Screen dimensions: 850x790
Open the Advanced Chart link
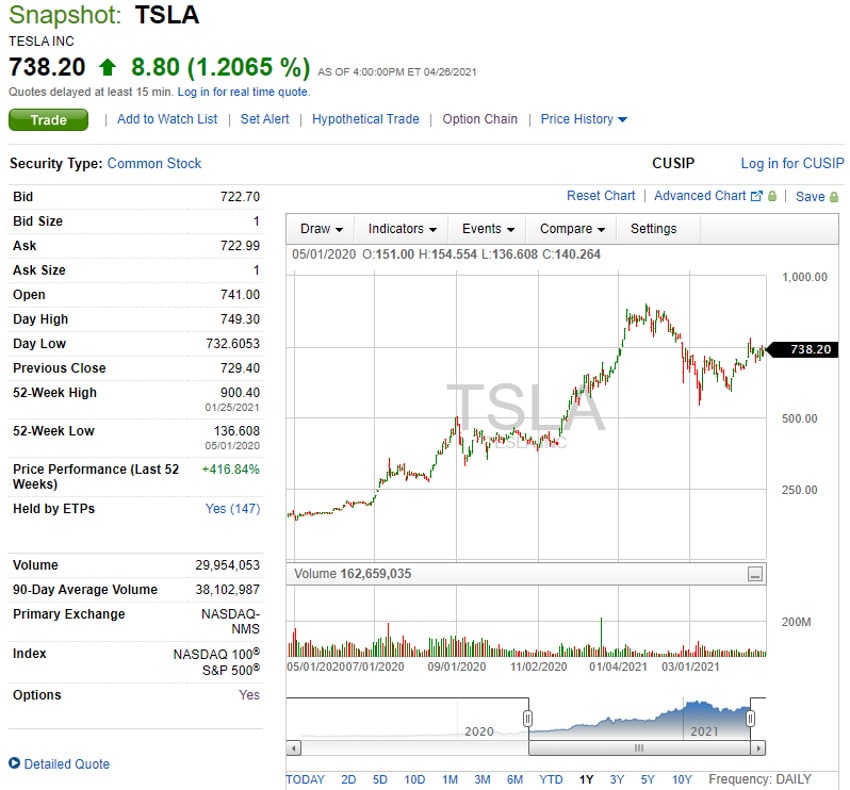[x=700, y=196]
